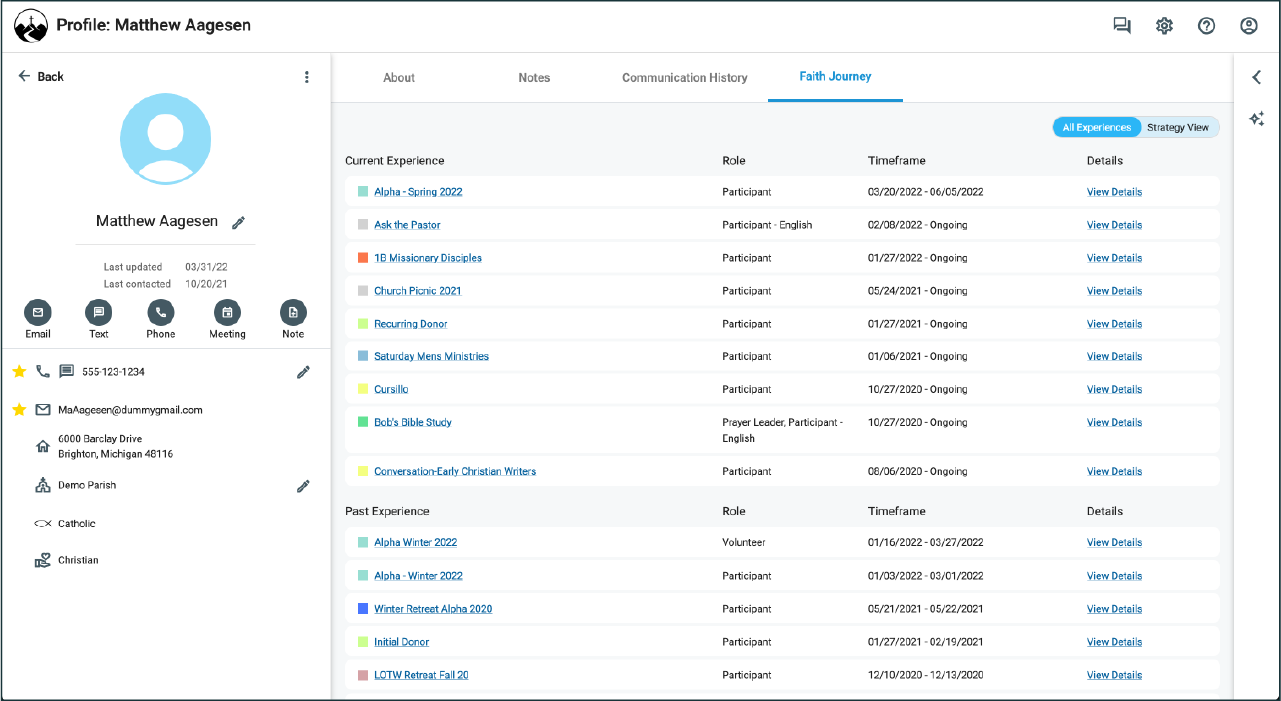Image resolution: width=1281 pixels, height=701 pixels.
Task: Edit the name Matthew Aagesen pencil icon
Action: pos(238,222)
